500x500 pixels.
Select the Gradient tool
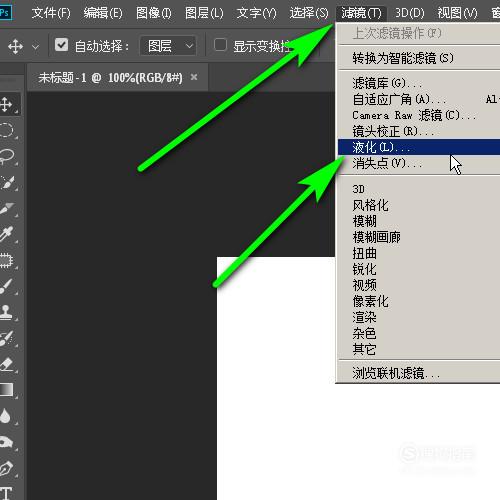tap(7, 389)
